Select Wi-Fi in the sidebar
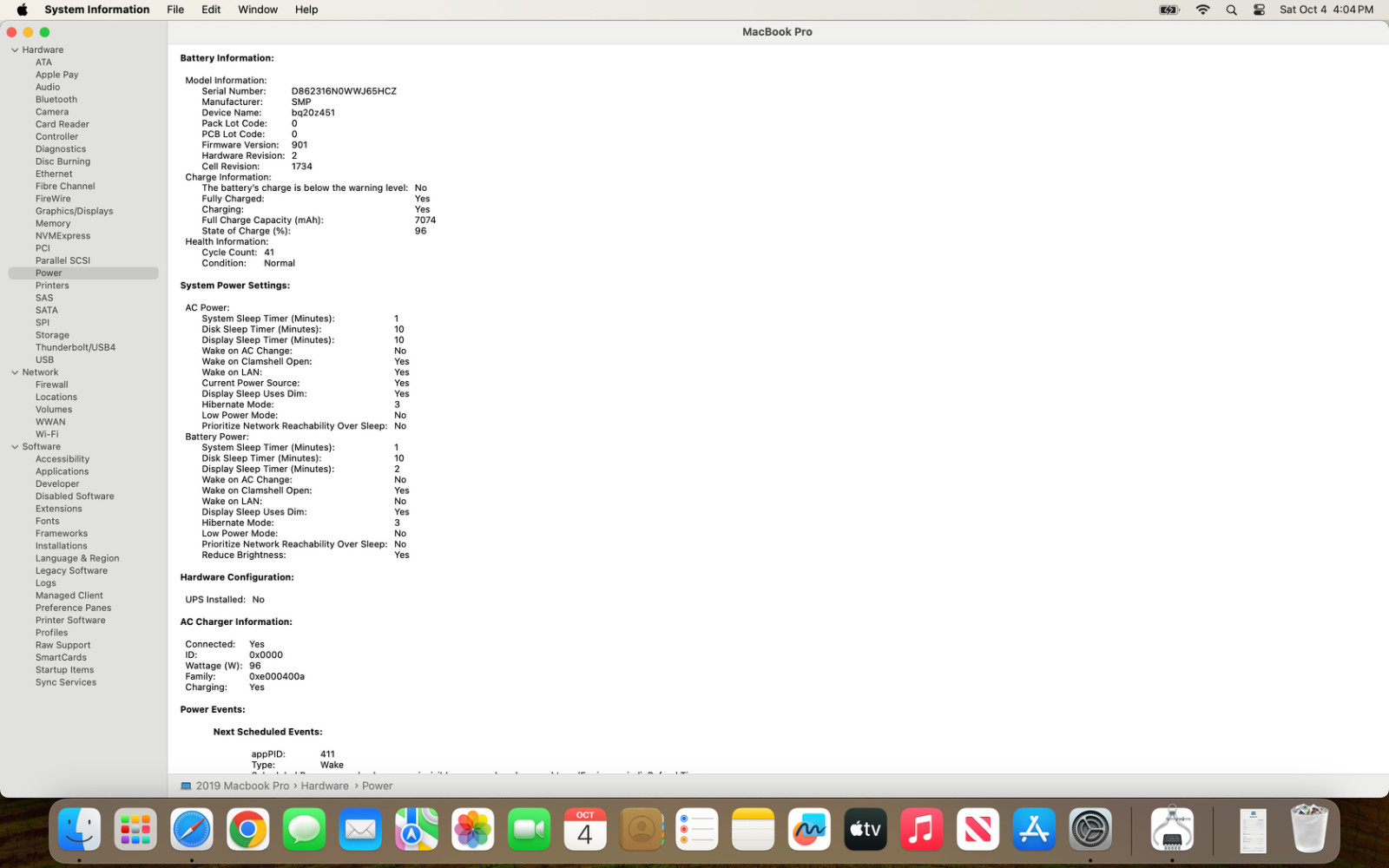Viewport: 1389px width, 868px height. (x=47, y=435)
